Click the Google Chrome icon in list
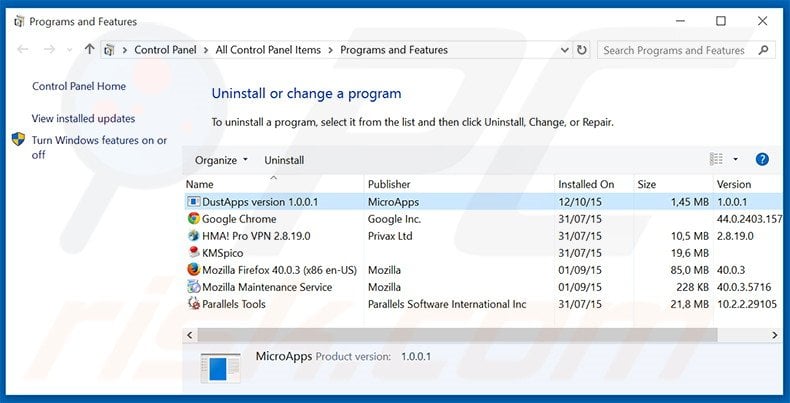790x403 pixels. pos(193,219)
